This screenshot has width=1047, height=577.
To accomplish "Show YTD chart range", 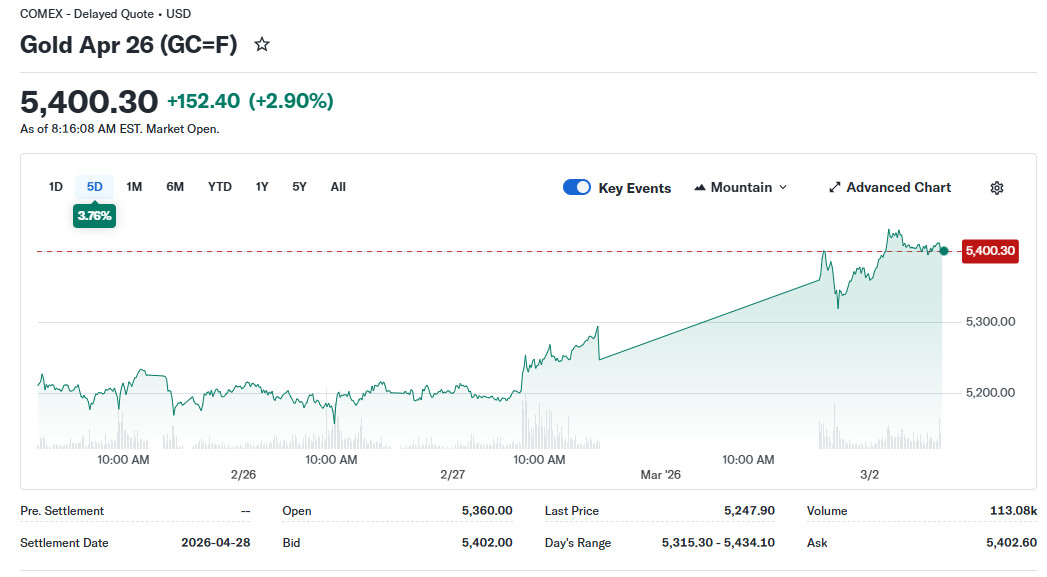I will click(x=220, y=187).
